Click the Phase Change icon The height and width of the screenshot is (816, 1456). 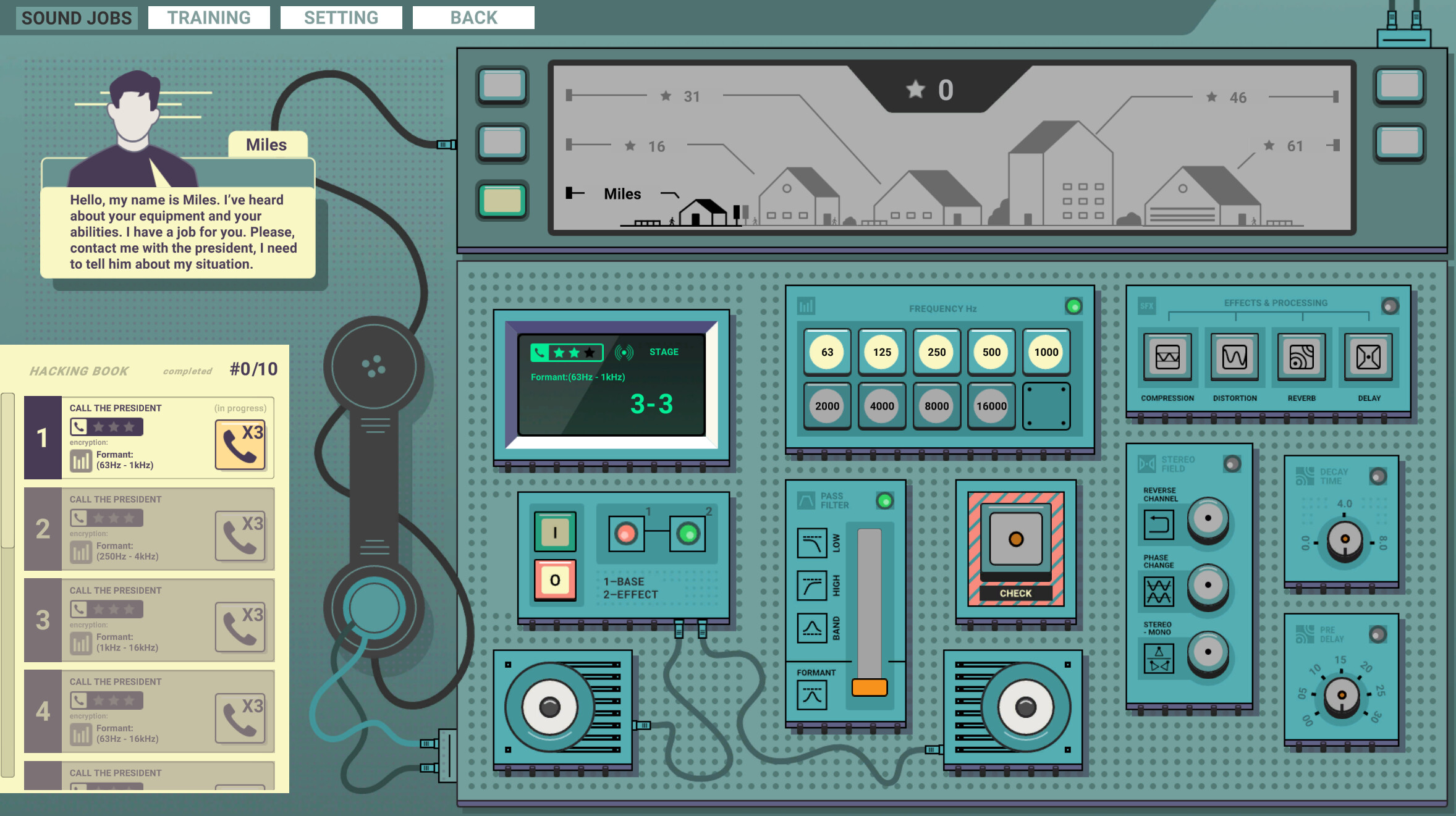coord(1159,591)
